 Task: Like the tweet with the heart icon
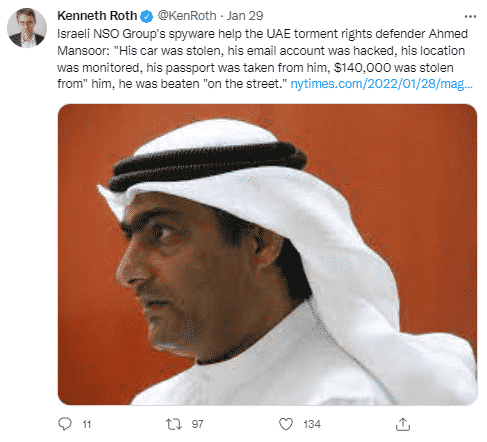click(286, 424)
